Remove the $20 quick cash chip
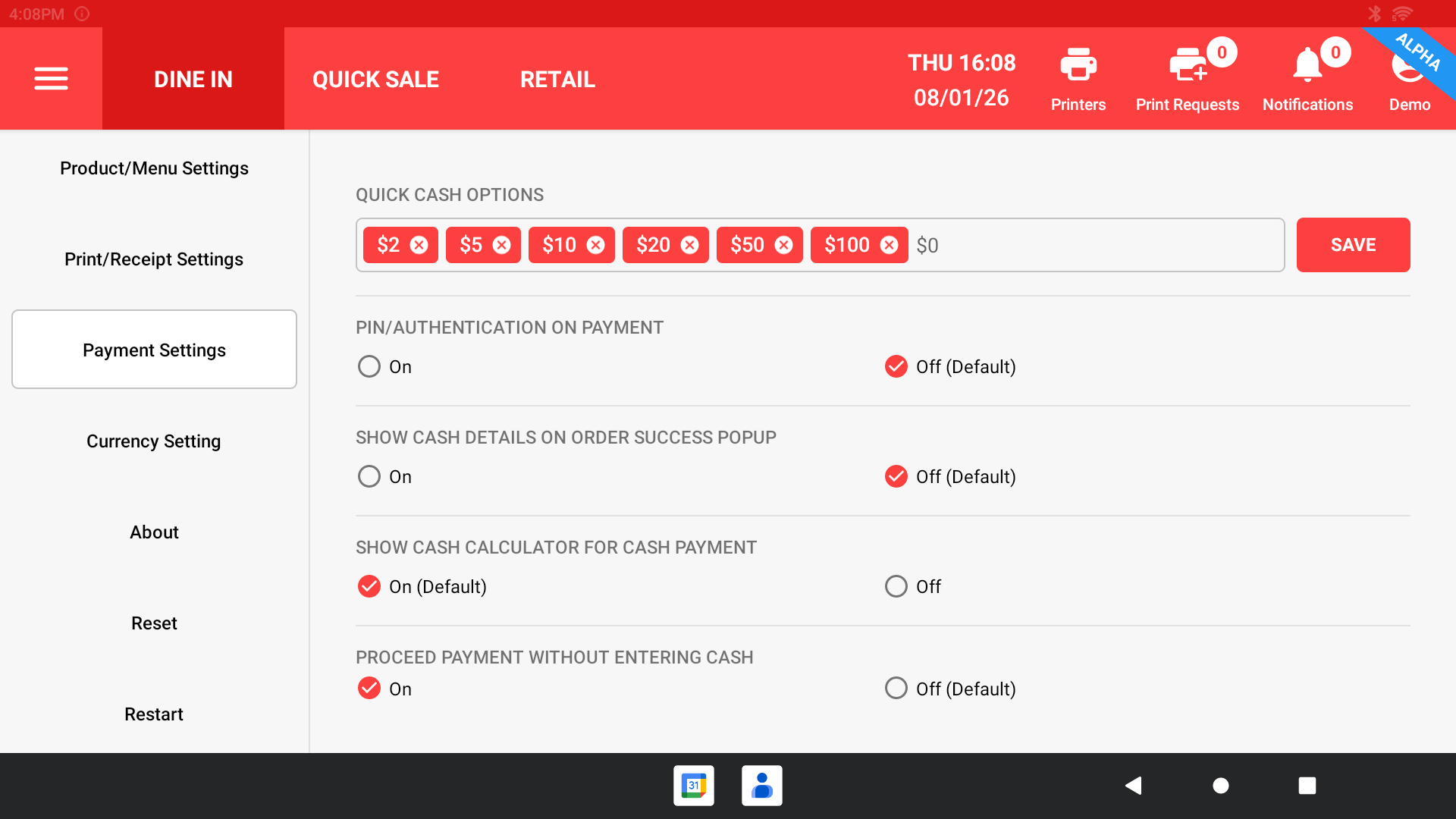The width and height of the screenshot is (1456, 819). [x=689, y=245]
